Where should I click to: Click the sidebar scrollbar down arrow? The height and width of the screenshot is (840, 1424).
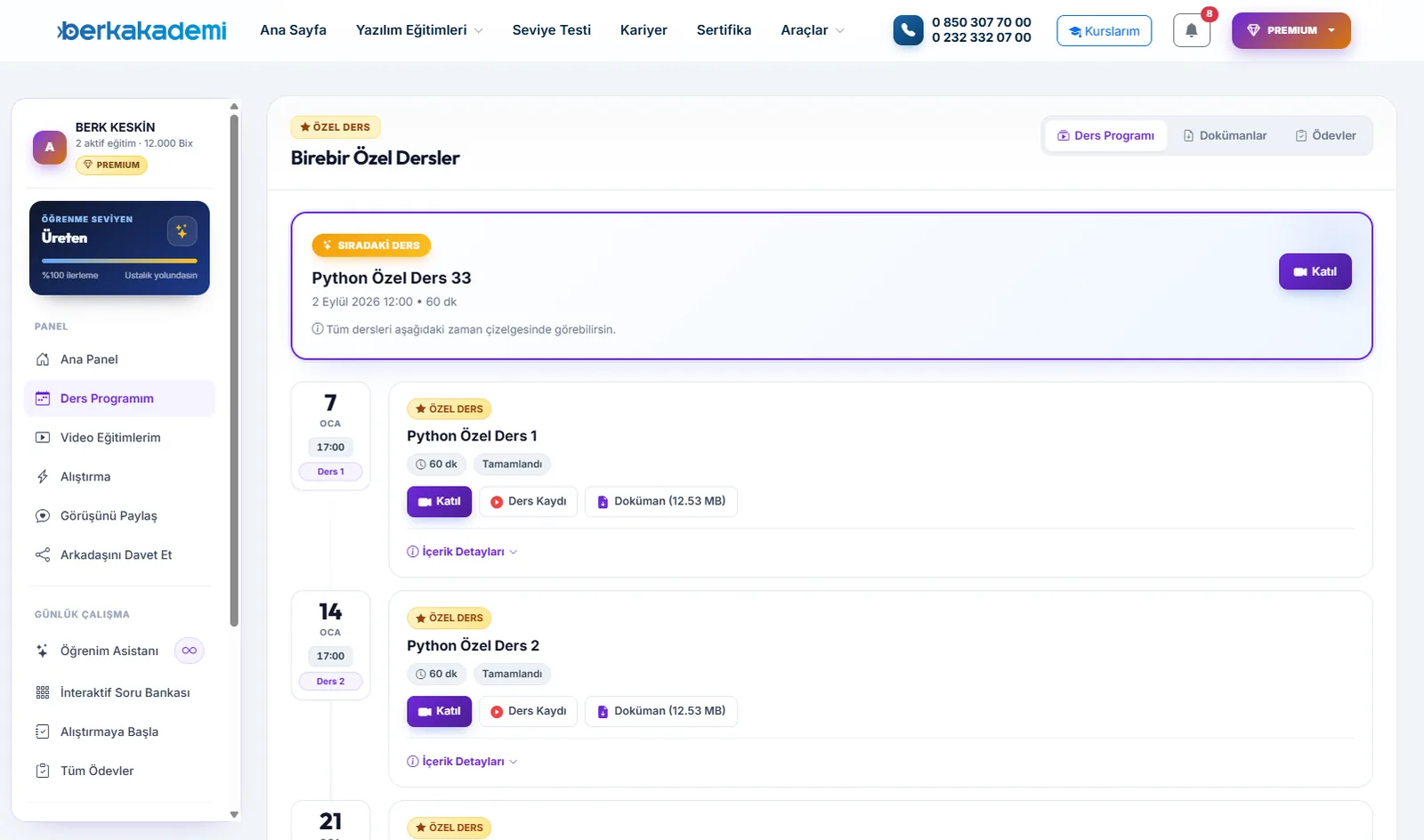(234, 814)
